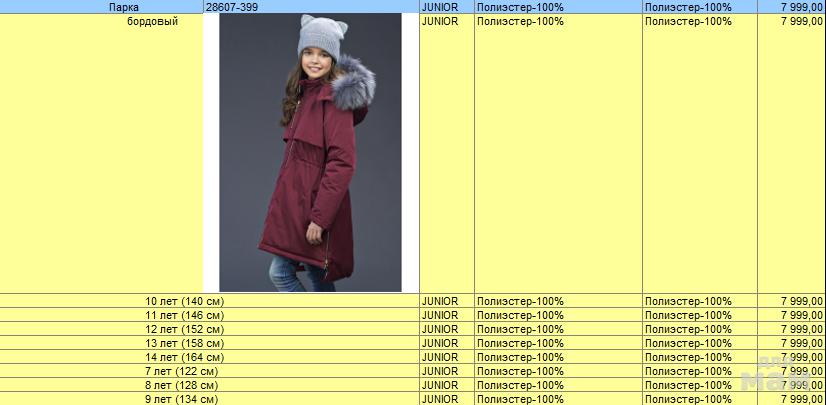This screenshot has width=826, height=405.
Task: Click JUNIOR cell in the blue header row
Action: (x=440, y=7)
